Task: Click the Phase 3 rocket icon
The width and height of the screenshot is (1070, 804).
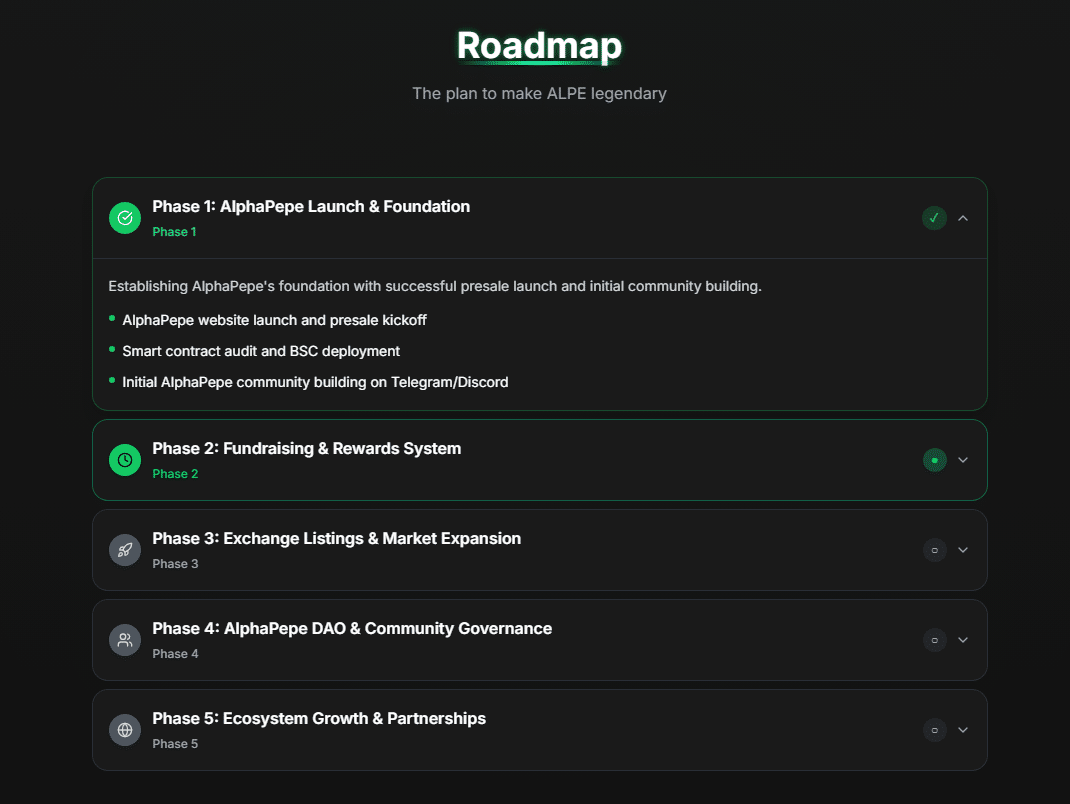Action: (x=125, y=550)
